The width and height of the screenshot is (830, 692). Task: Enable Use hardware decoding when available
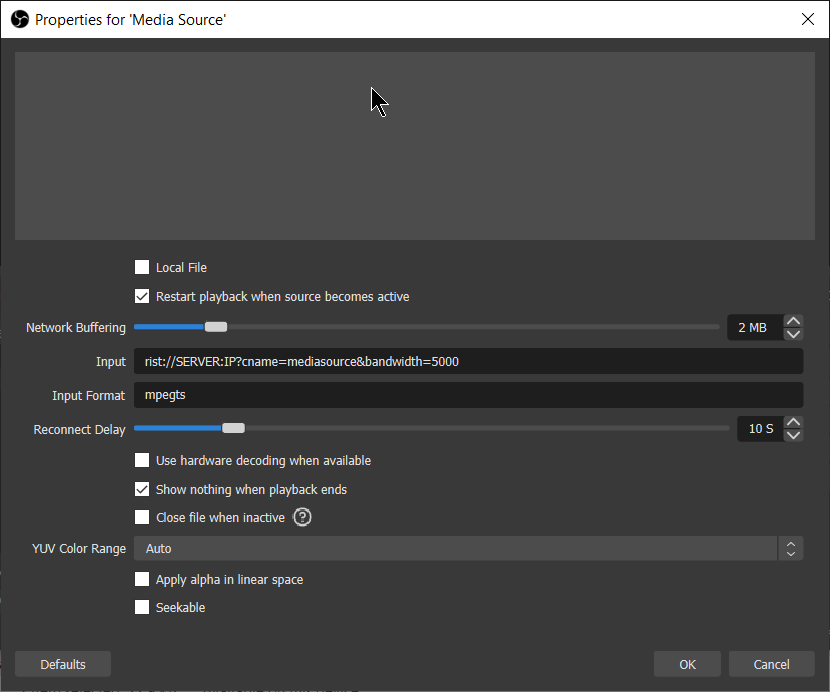142,460
